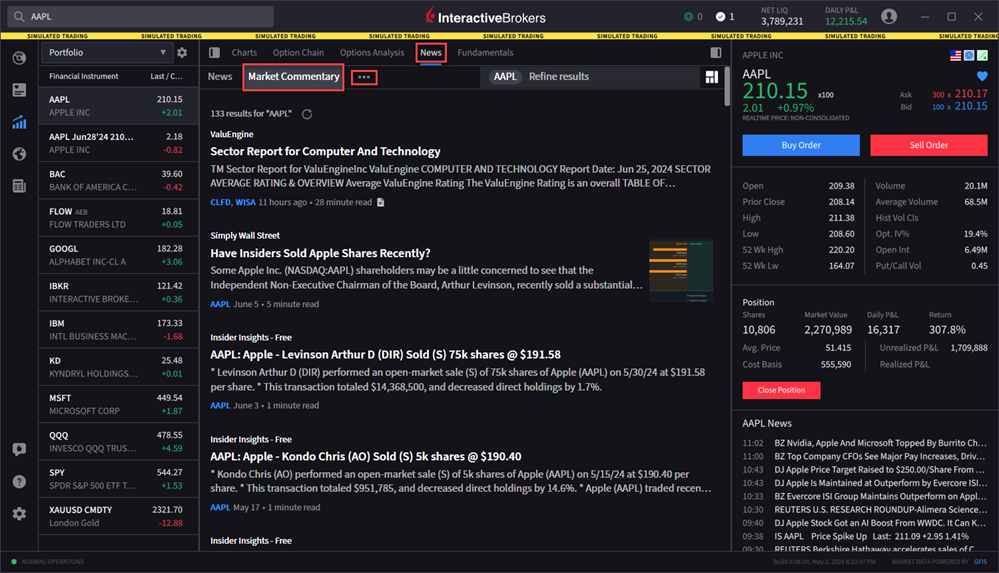Select the AAPL APPLE INC stock watchlist row
Image resolution: width=999 pixels, height=573 pixels.
(x=119, y=106)
